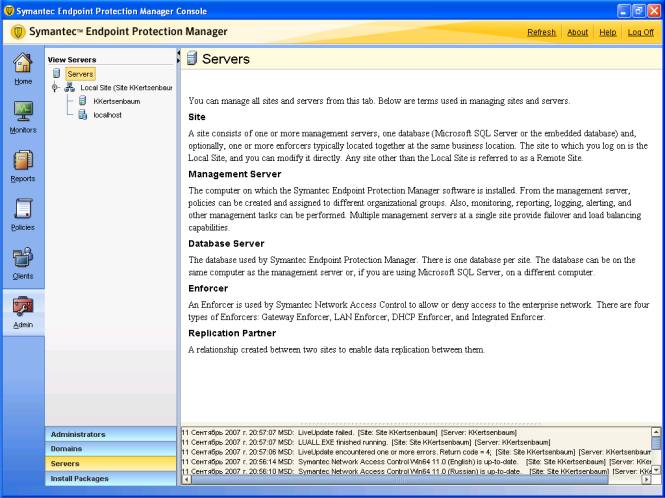Close the Symantec console window
This screenshot has height=498, width=665.
click(654, 11)
